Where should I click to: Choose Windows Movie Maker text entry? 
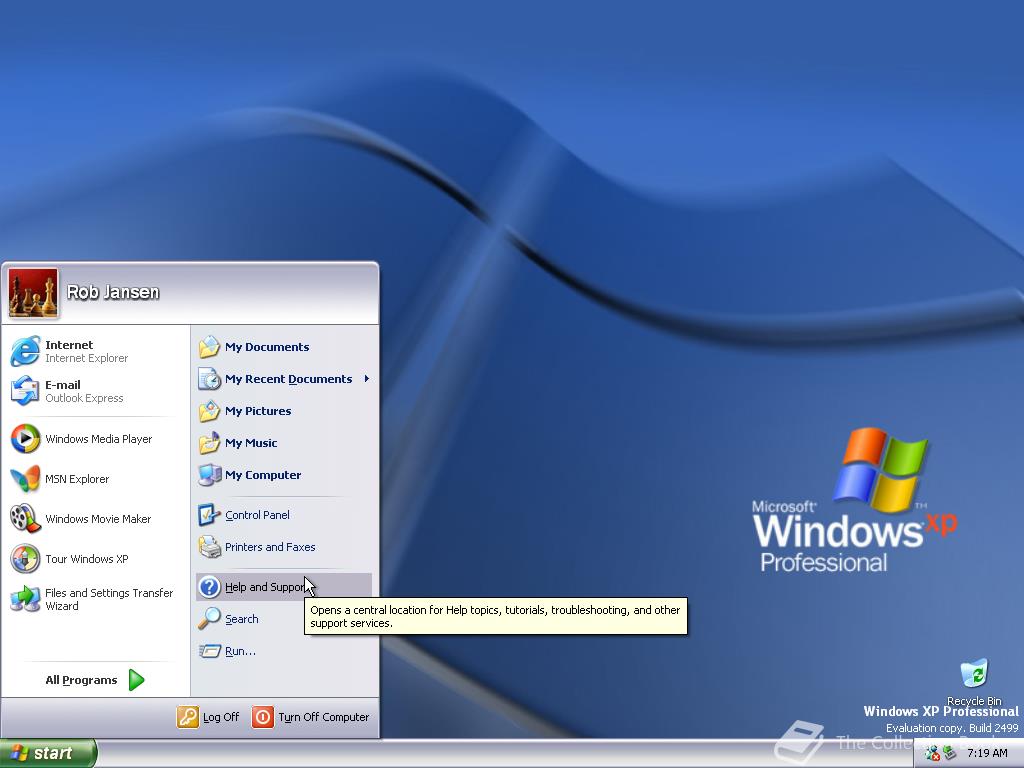98,519
